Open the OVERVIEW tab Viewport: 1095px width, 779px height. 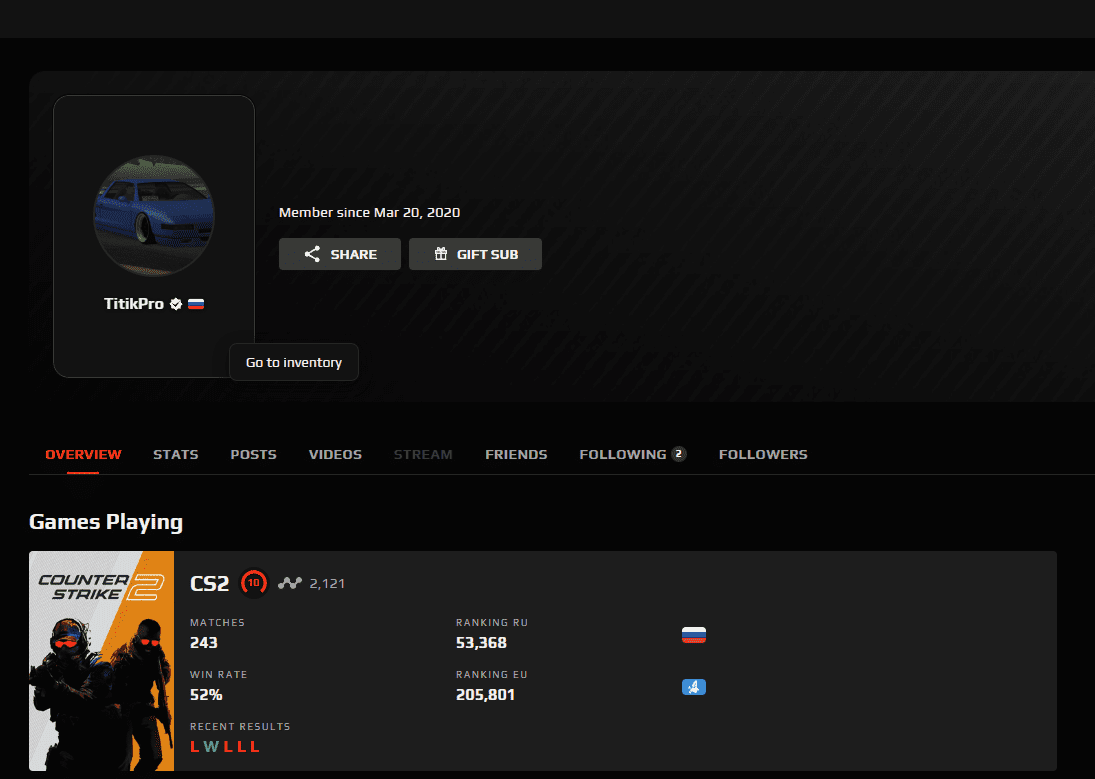point(83,454)
